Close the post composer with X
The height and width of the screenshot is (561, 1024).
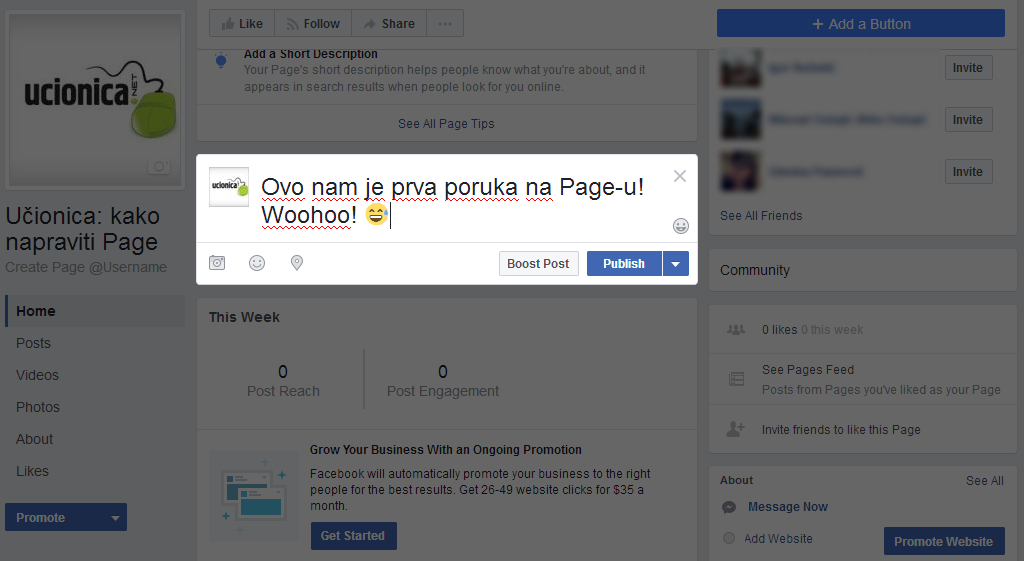[680, 176]
